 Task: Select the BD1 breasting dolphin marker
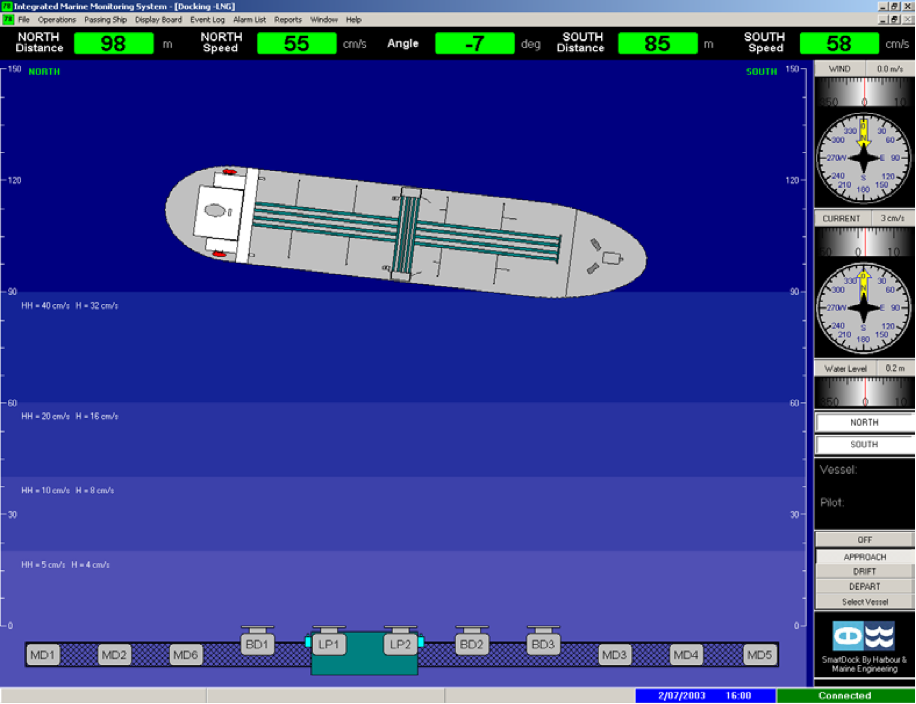pos(257,645)
